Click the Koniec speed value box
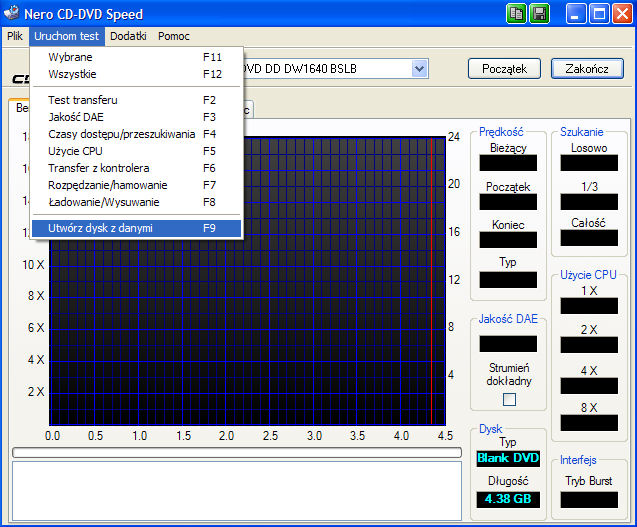The height and width of the screenshot is (527, 637). pos(508,240)
